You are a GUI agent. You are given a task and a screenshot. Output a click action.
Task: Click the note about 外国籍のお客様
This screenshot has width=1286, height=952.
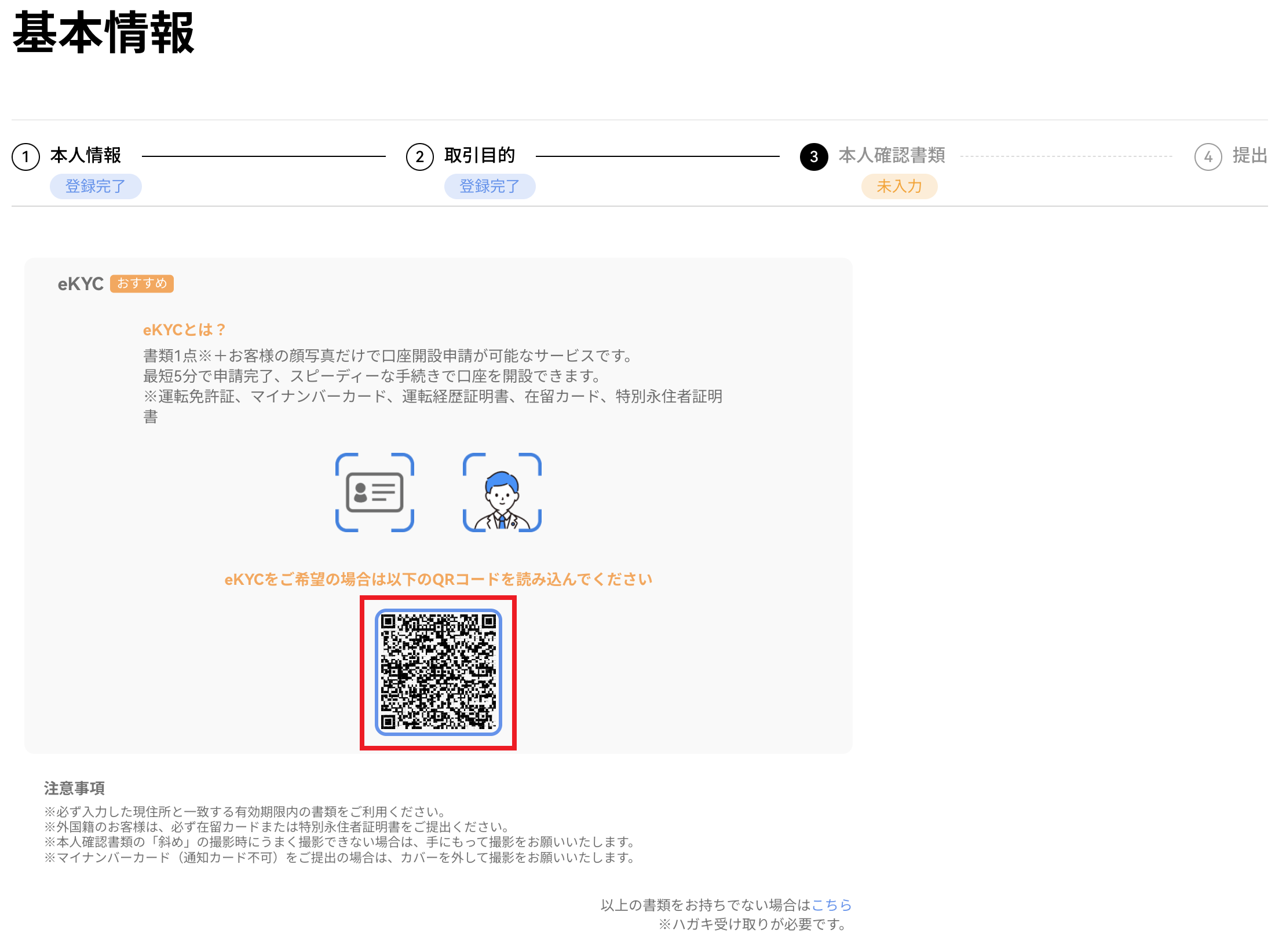(x=279, y=827)
